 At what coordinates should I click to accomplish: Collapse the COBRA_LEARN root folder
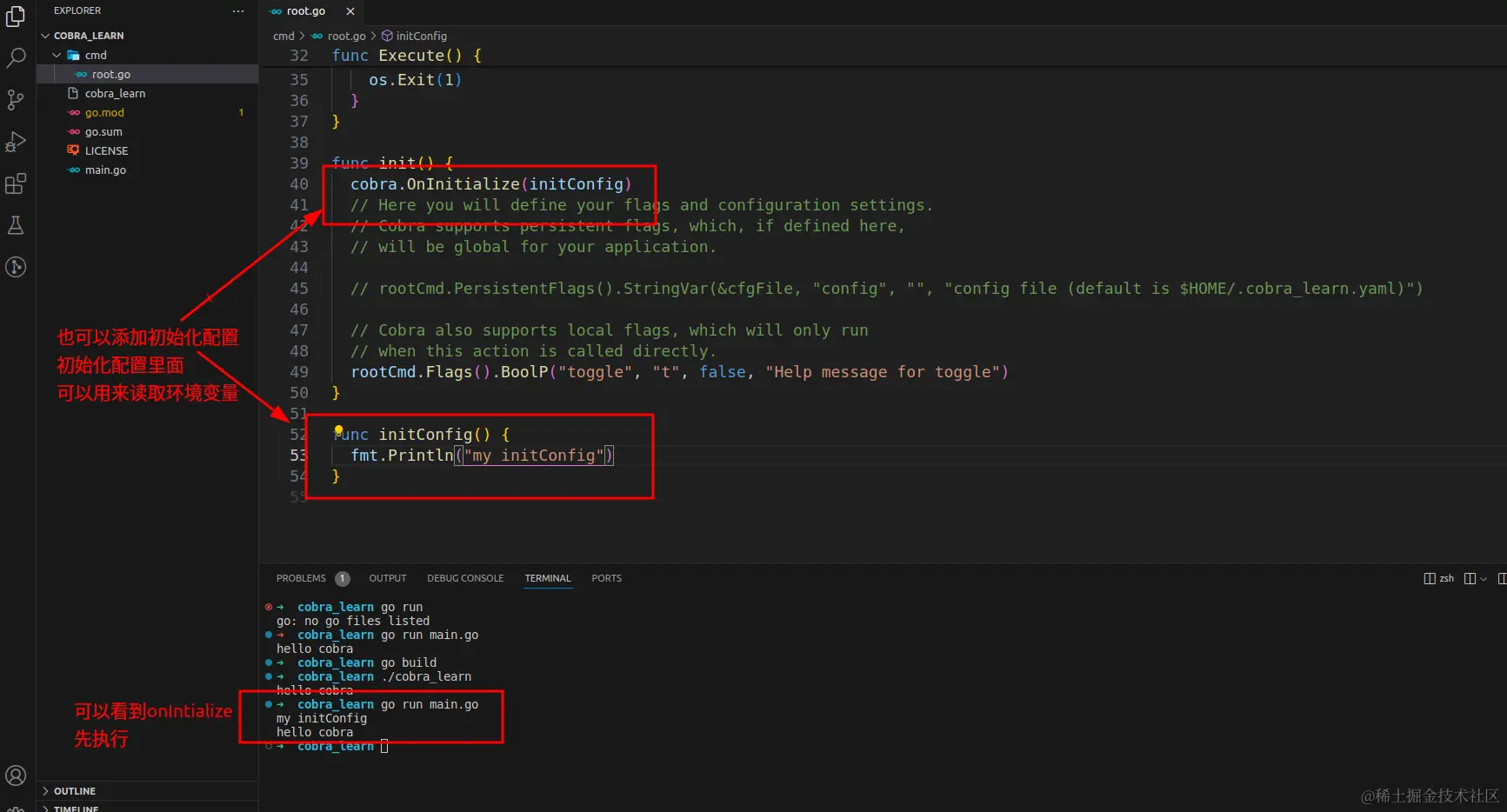pos(45,36)
